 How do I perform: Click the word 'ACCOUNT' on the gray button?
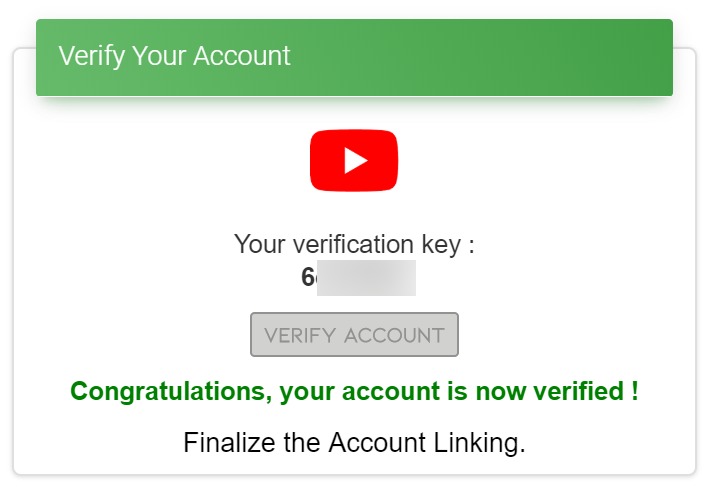pos(394,336)
